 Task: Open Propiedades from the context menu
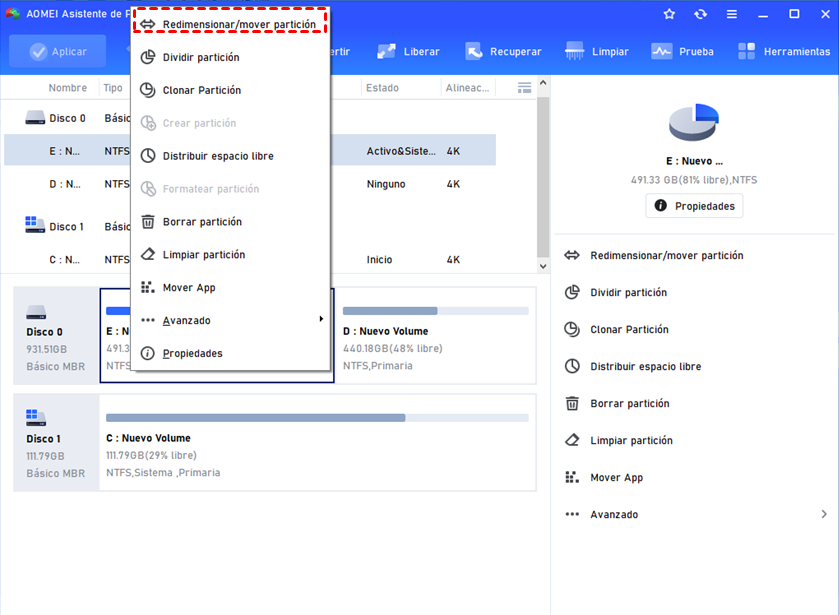click(230, 353)
